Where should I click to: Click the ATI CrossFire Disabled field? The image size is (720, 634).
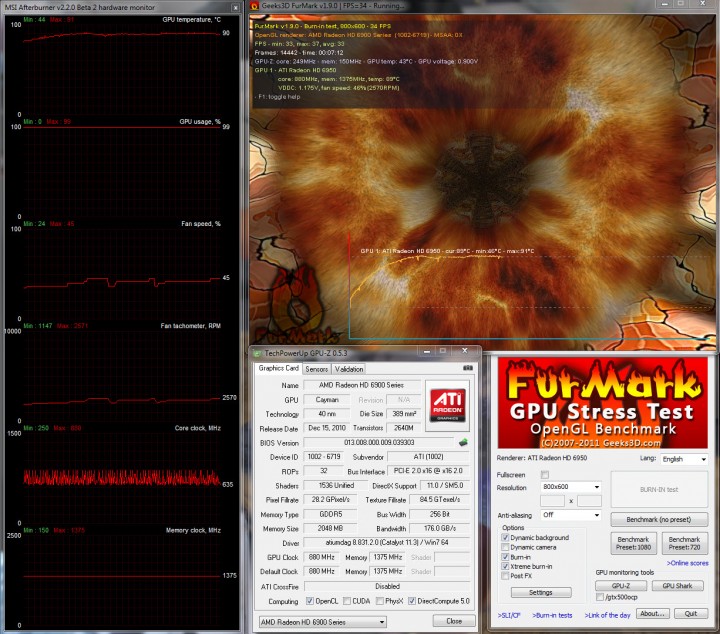tap(387, 586)
